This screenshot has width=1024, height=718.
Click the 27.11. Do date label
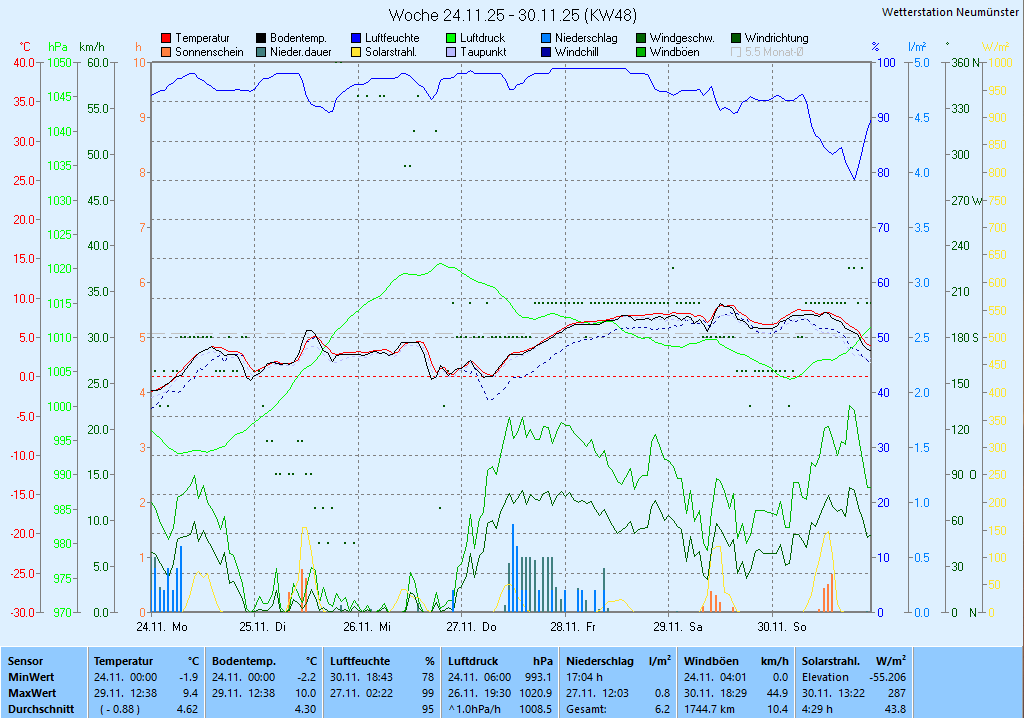471,627
